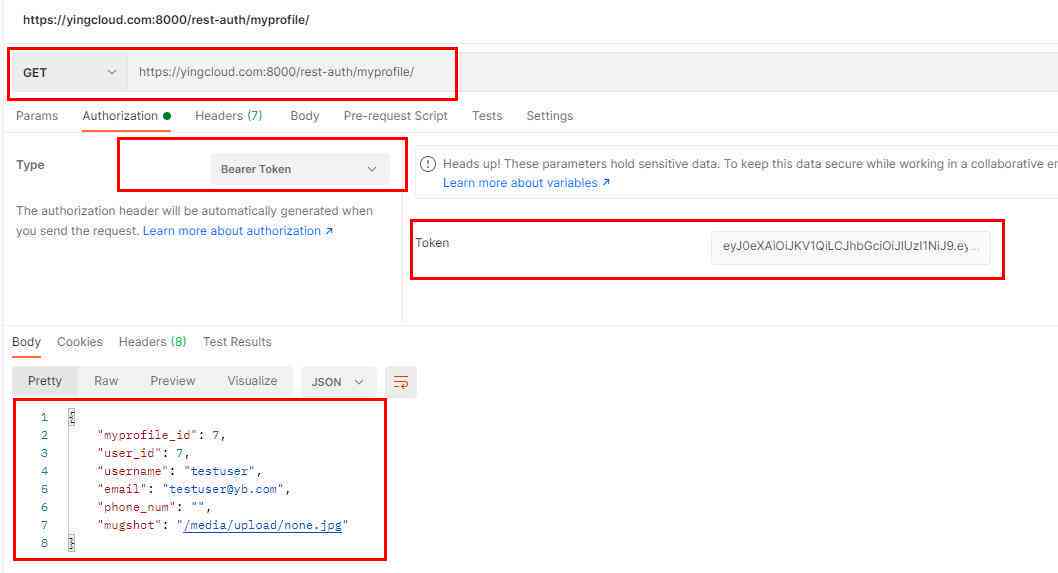Image resolution: width=1058 pixels, height=573 pixels.
Task: Toggle the response line wrap icon
Action: [401, 382]
